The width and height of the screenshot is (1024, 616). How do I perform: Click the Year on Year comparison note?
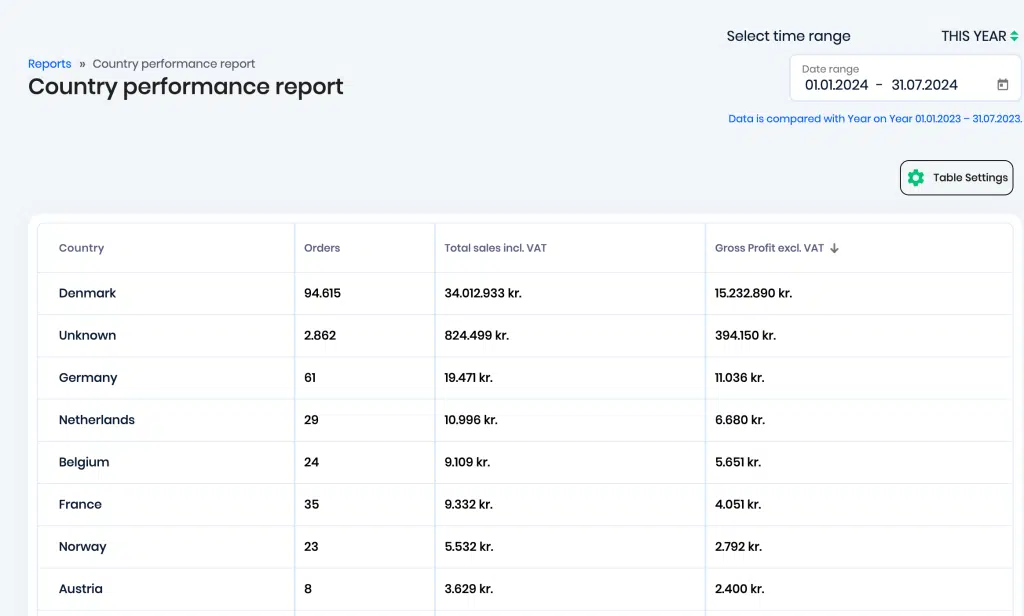click(x=875, y=119)
